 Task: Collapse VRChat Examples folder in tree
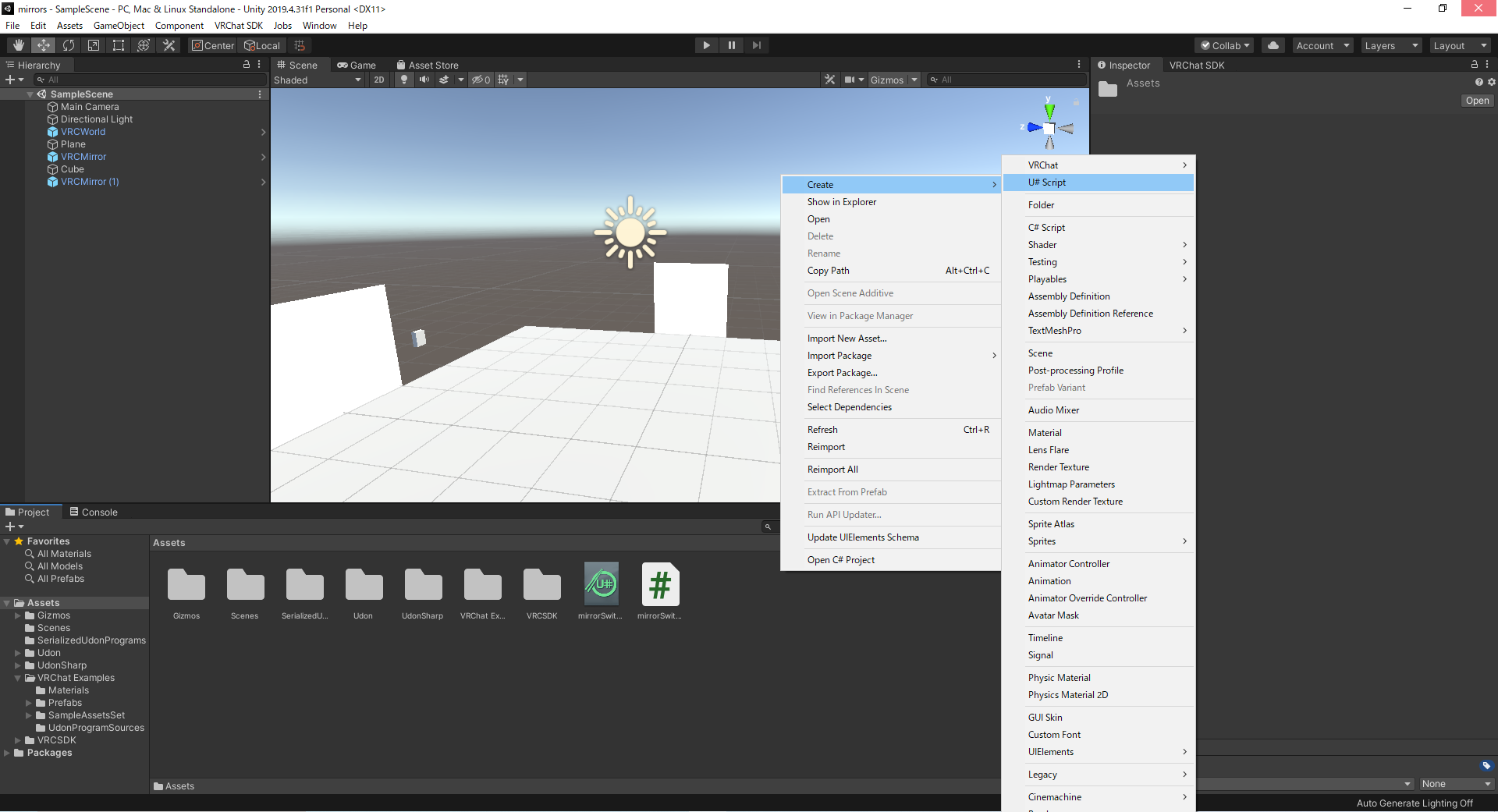coord(18,678)
